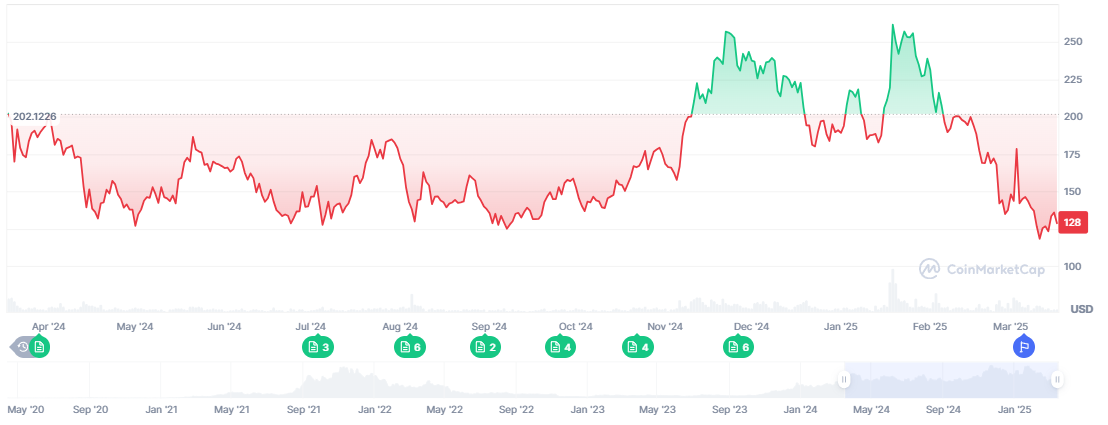The image size is (1108, 425).
Task: Open the August '24 marker with 6 events
Action: click(x=410, y=347)
